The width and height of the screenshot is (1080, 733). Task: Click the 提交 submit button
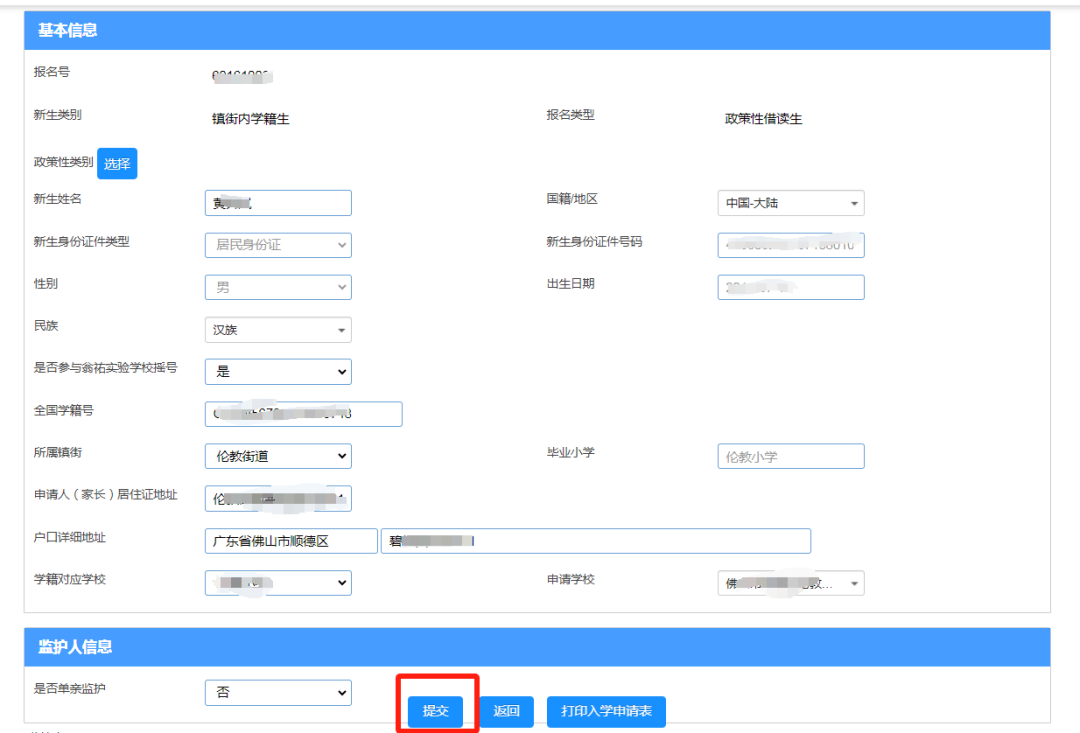click(x=435, y=711)
